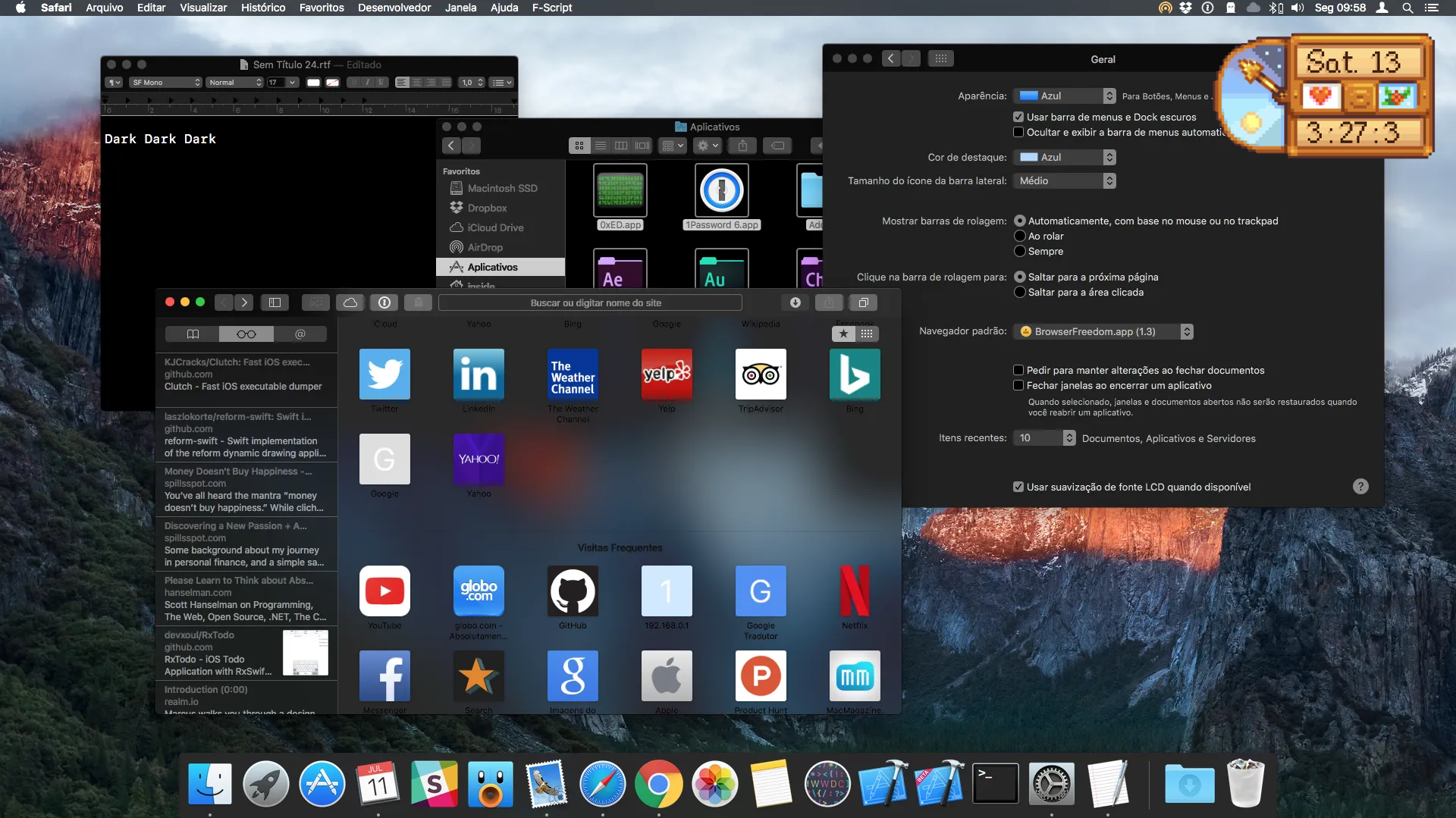Open Finder action gear dropdown
Viewport: 1456px width, 818px height.
pyautogui.click(x=708, y=146)
